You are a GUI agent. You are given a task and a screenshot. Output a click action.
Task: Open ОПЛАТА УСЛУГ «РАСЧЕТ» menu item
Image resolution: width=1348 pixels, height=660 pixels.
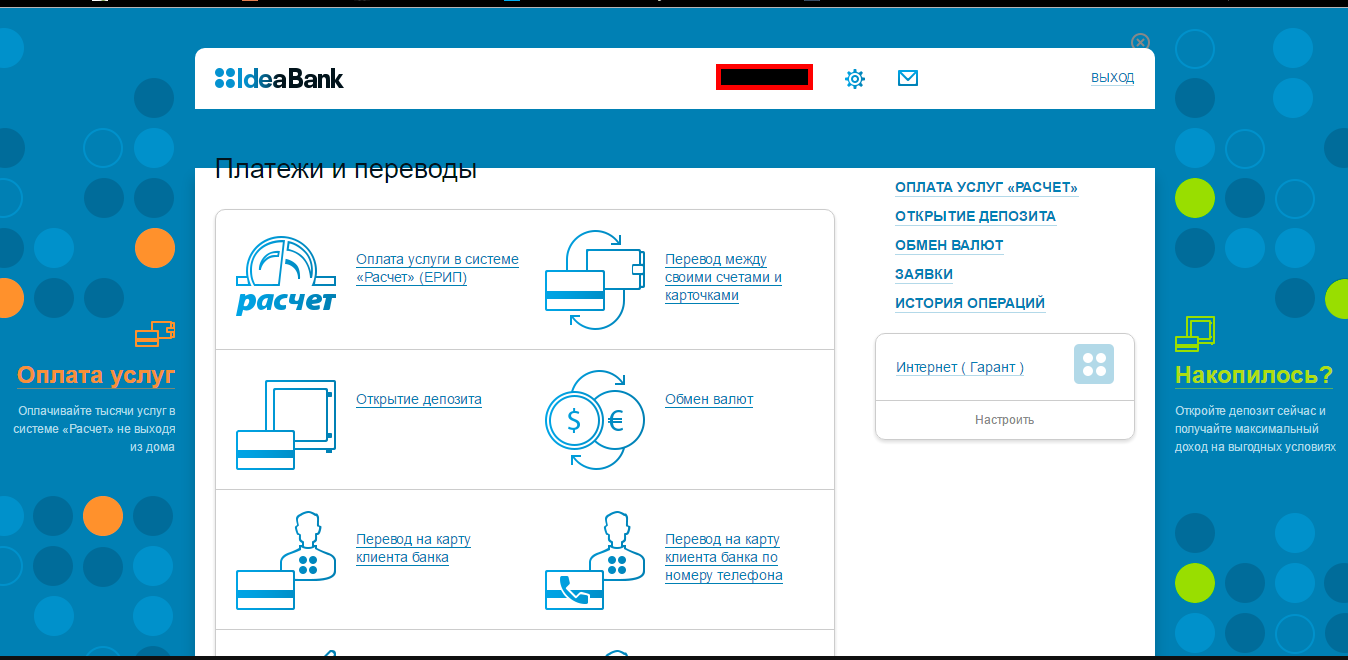pos(986,188)
